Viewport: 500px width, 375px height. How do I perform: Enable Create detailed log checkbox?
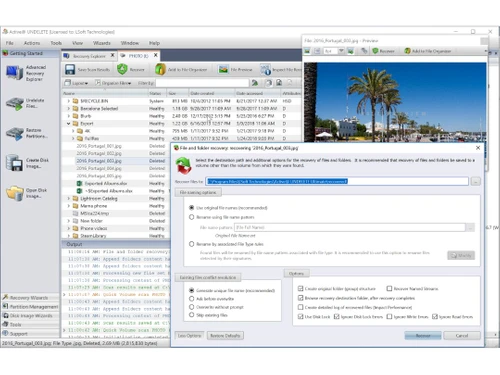[301, 307]
